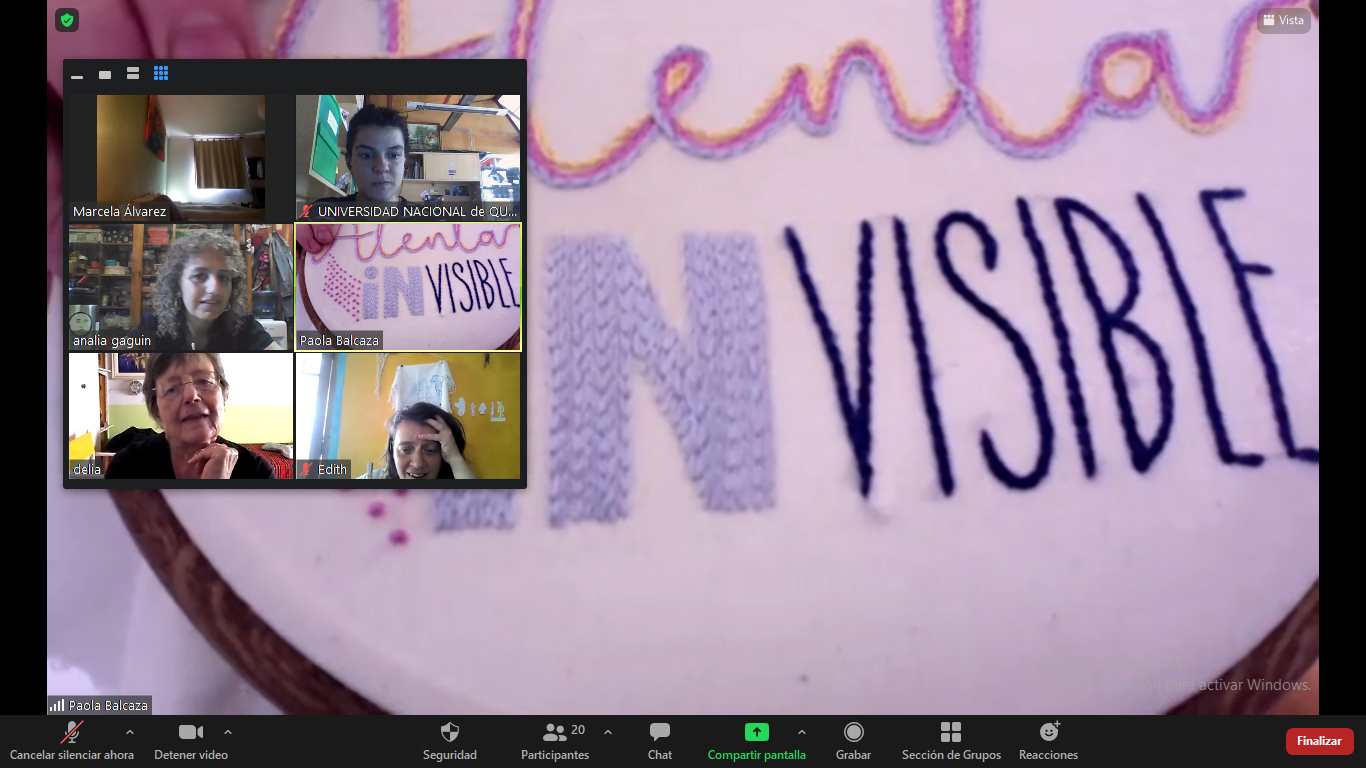Expand audio options arrow beside microphone

(129, 732)
